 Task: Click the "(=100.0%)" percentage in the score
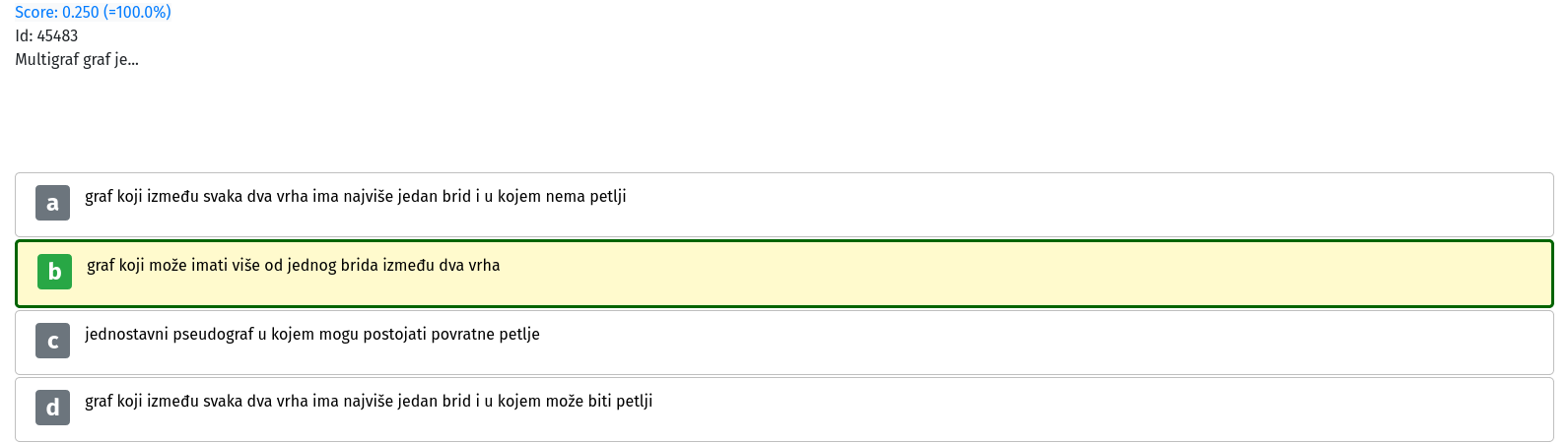[x=137, y=12]
